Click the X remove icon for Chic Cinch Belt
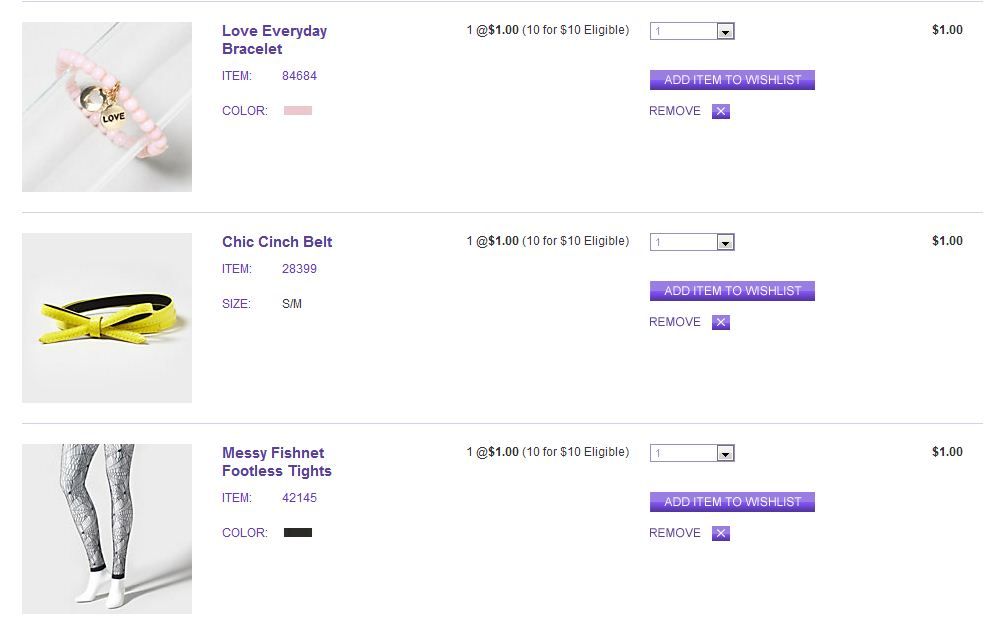This screenshot has height=634, width=1003. pos(721,322)
